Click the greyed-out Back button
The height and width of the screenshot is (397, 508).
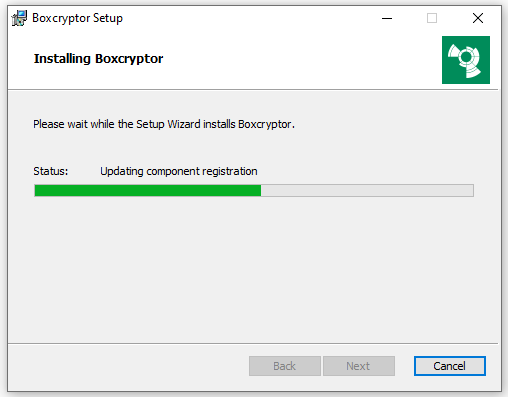(x=285, y=366)
